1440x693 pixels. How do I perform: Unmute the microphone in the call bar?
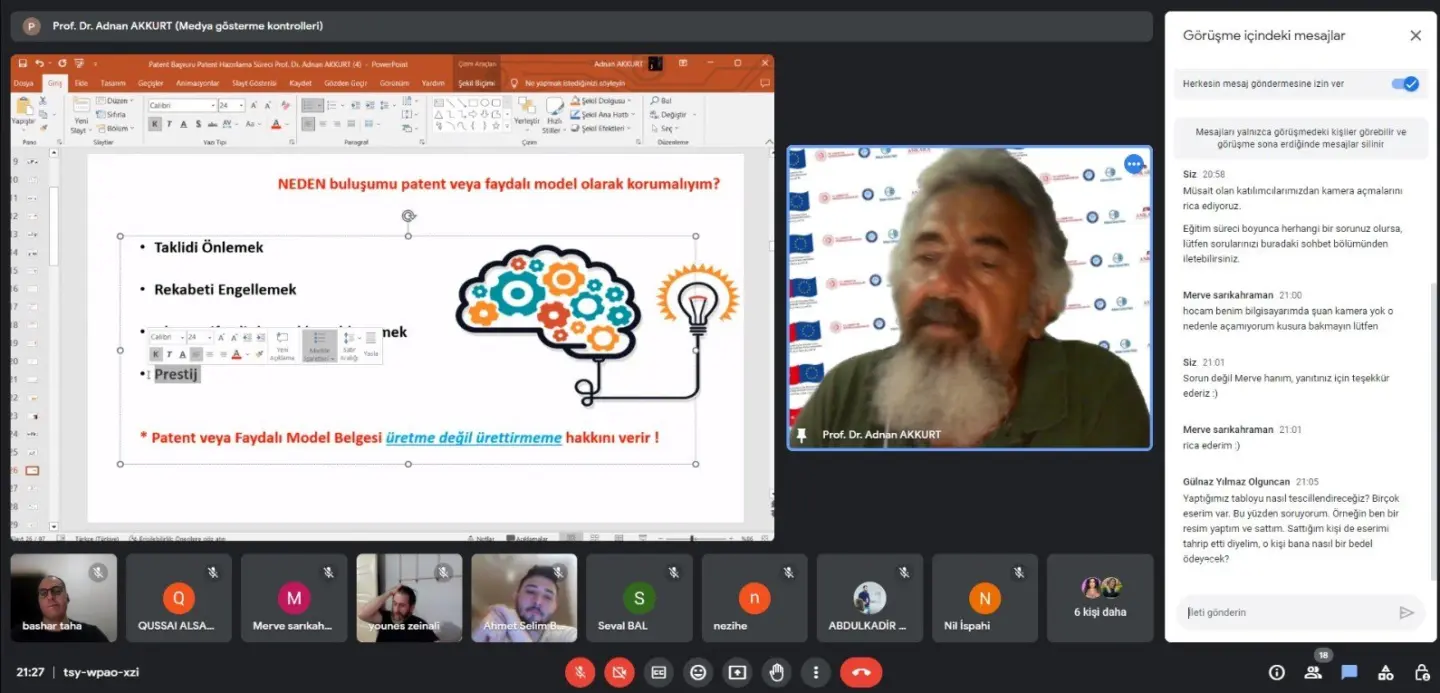[x=580, y=672]
